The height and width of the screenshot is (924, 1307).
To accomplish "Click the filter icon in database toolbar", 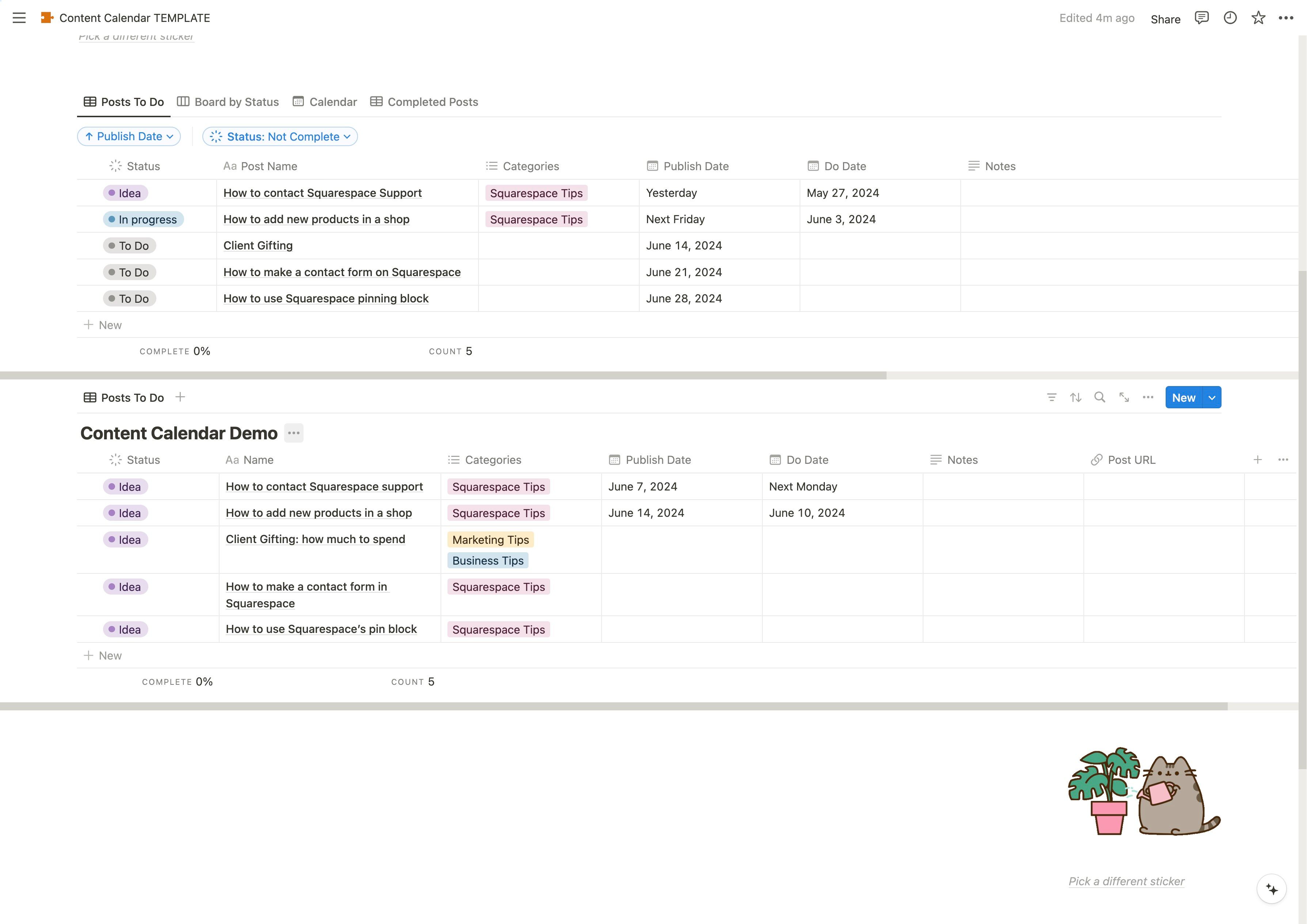I will tap(1051, 397).
